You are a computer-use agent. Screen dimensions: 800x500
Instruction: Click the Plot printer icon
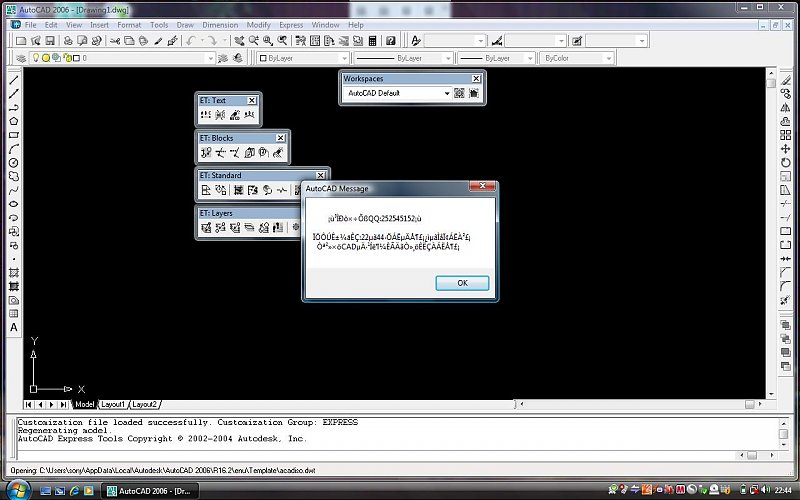pyautogui.click(x=68, y=40)
